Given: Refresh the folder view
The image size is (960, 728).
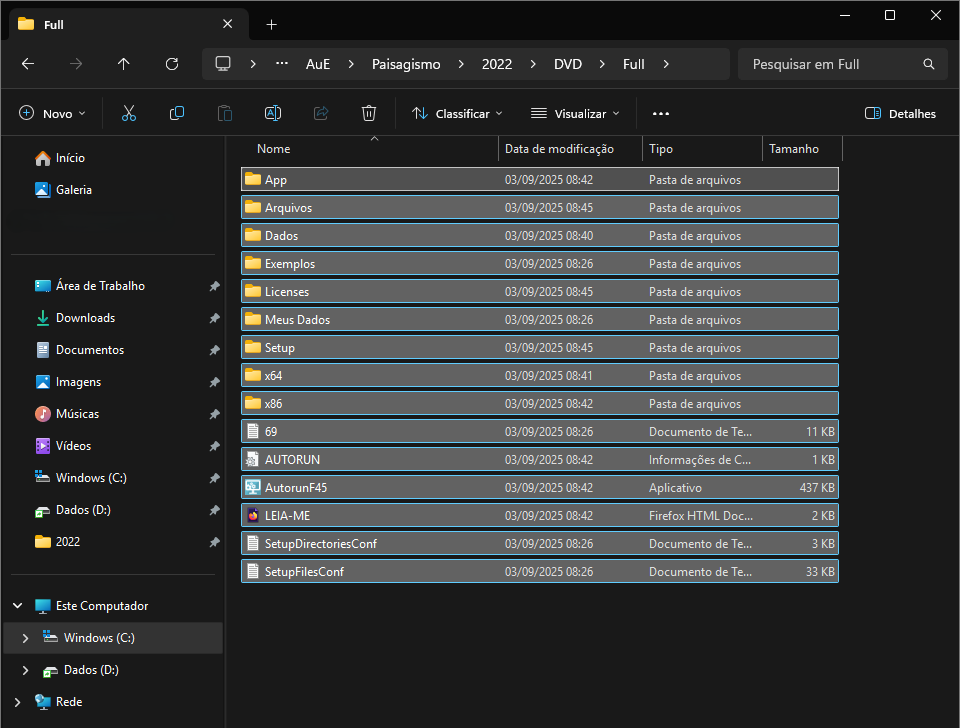Looking at the screenshot, I should coord(172,64).
